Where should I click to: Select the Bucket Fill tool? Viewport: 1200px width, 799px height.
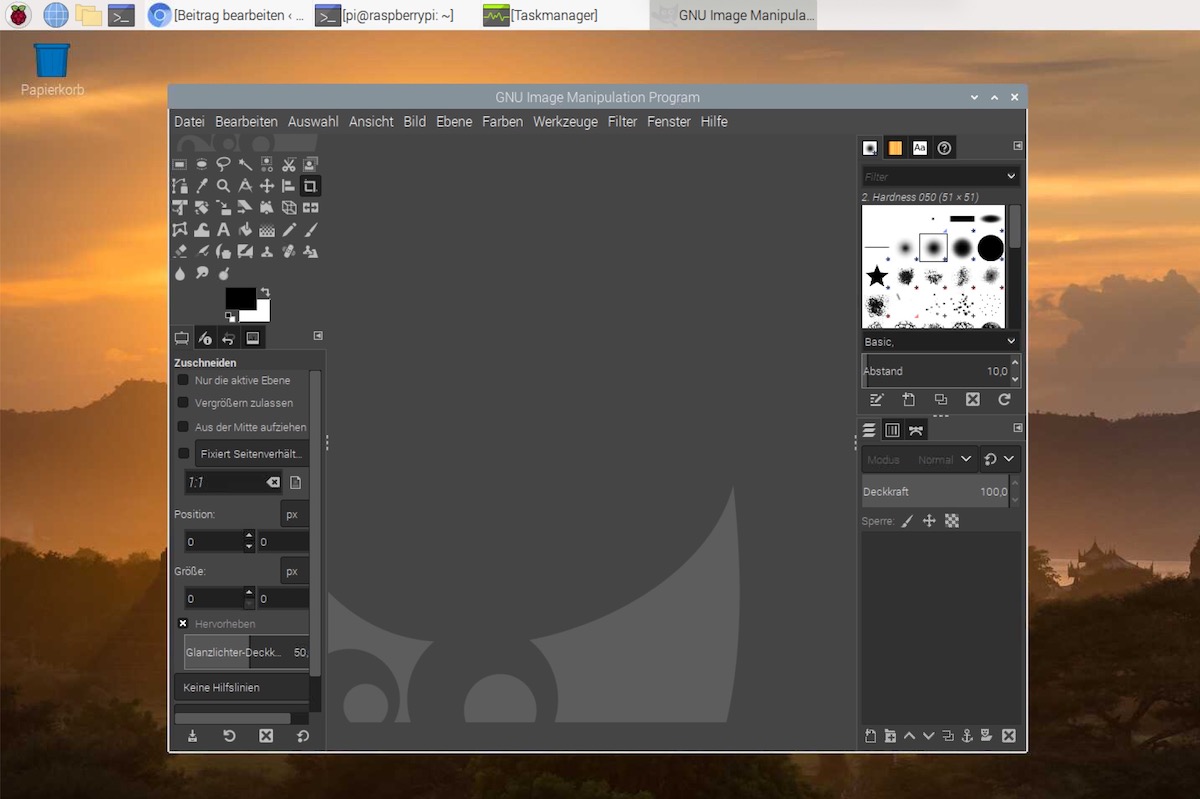tap(245, 229)
